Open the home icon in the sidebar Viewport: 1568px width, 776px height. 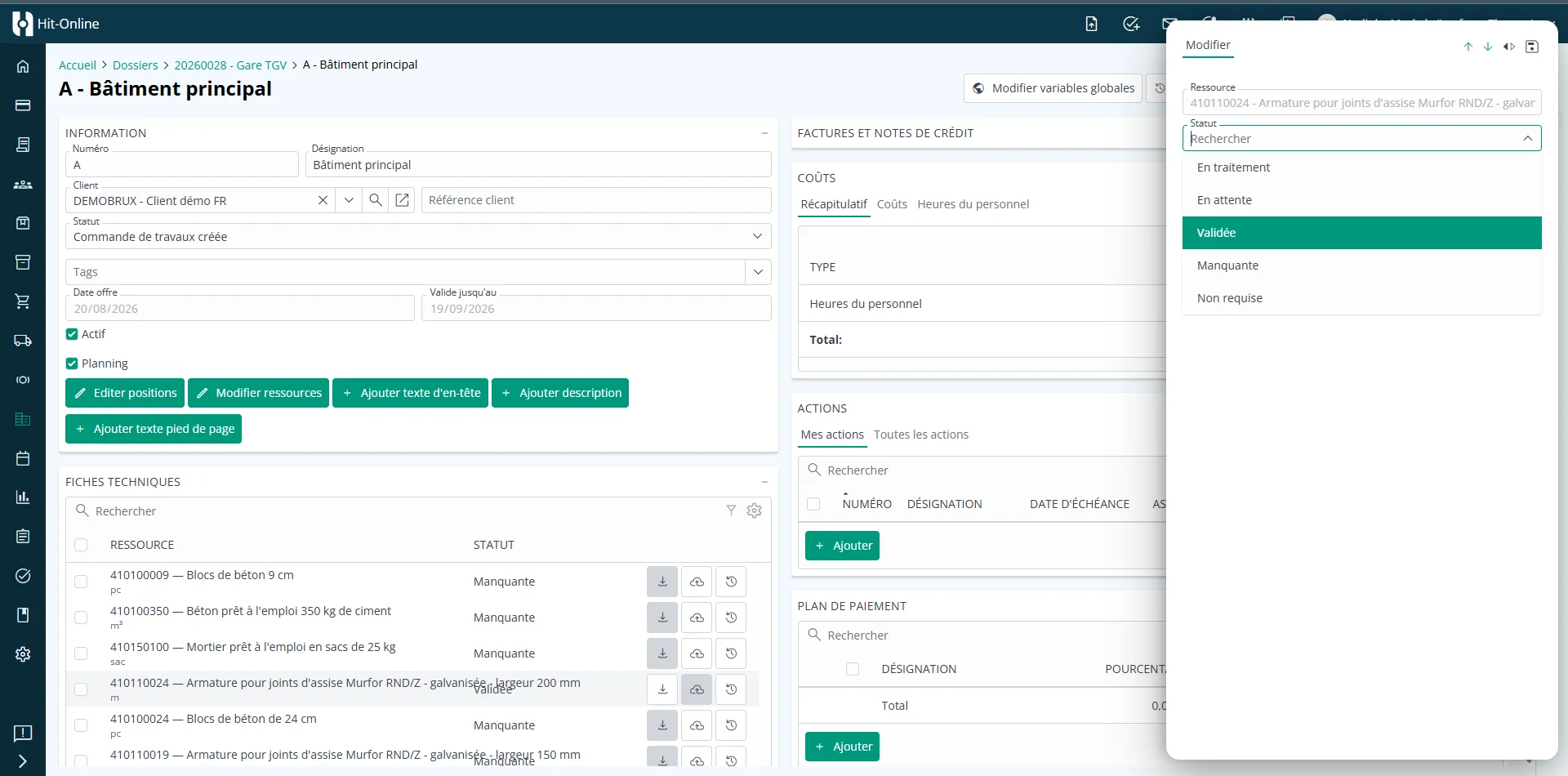[x=23, y=66]
